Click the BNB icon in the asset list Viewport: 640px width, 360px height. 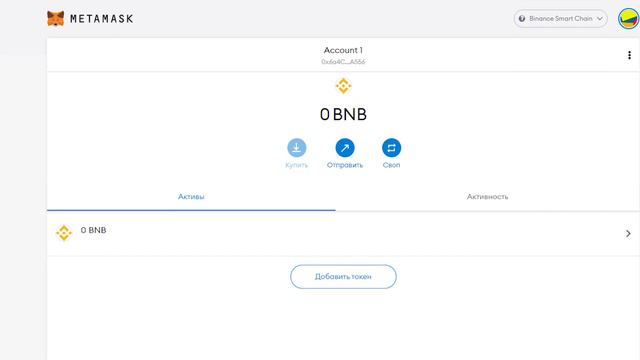pyautogui.click(x=64, y=233)
